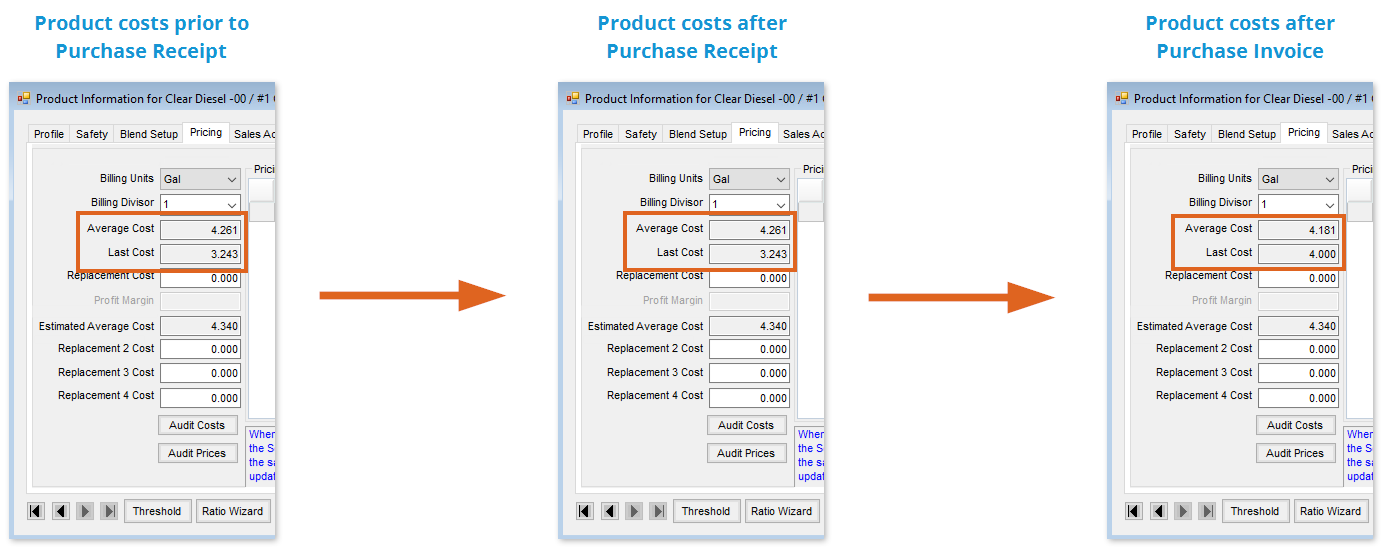Click previous-record arrow in after-Purchase-Receipt window
The height and width of the screenshot is (558, 1388).
coord(610,511)
